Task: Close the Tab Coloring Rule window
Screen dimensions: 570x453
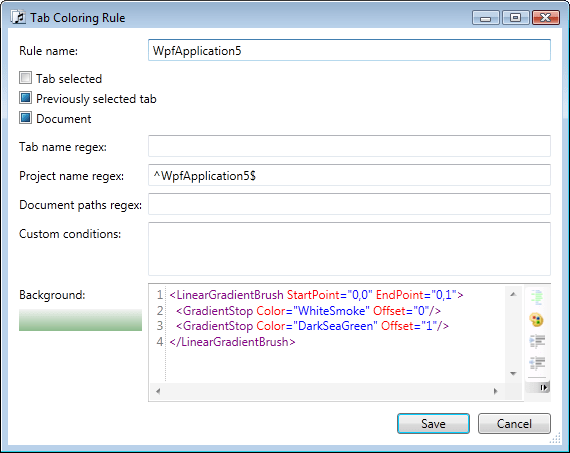Action: click(x=546, y=17)
